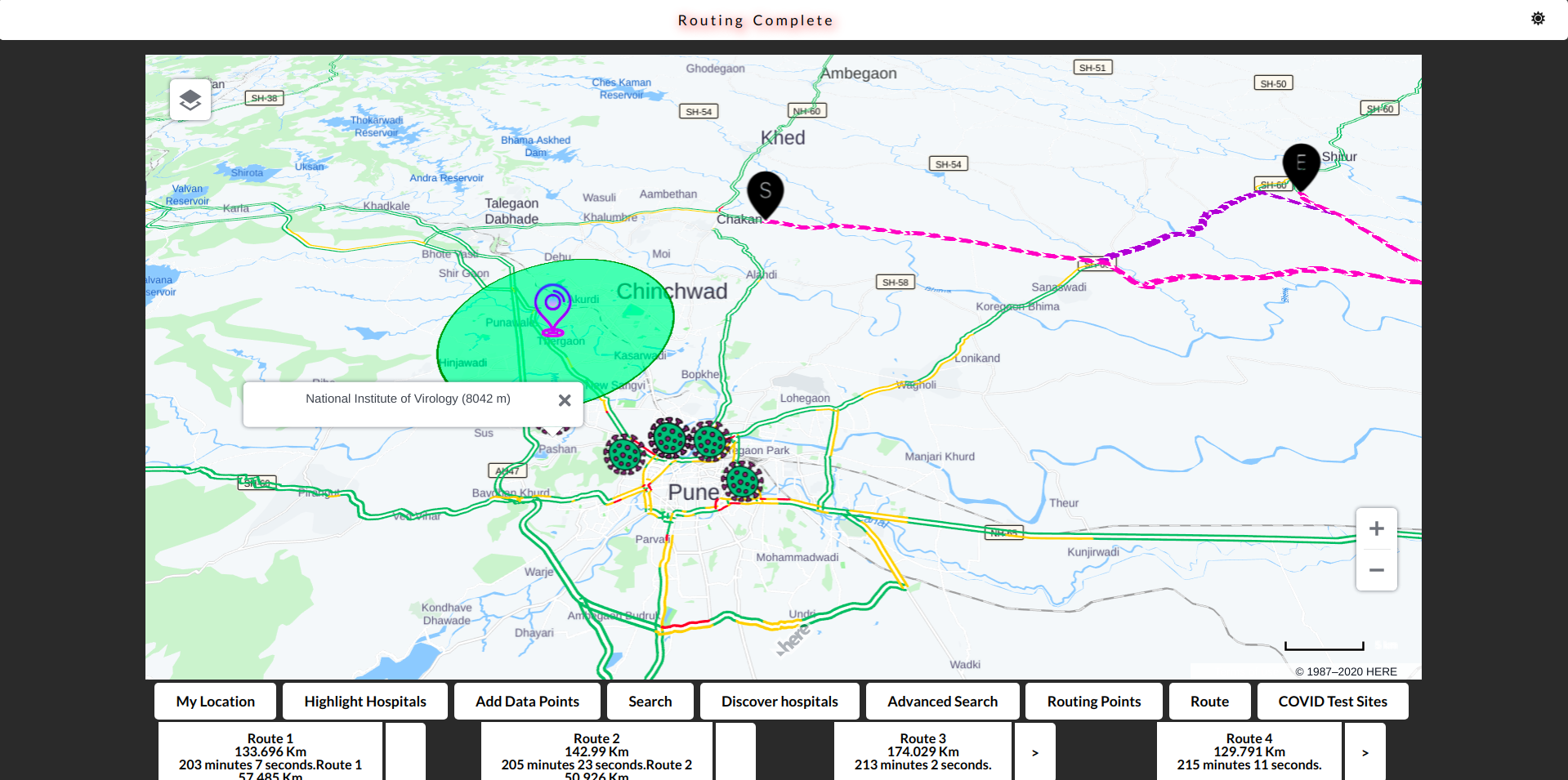Show COVID Test Sites
This screenshot has height=780, width=1568.
(x=1333, y=702)
